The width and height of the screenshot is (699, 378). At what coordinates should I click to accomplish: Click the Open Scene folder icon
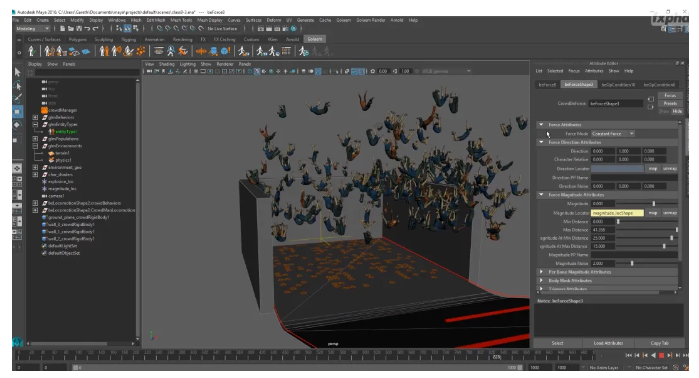tap(70, 29)
